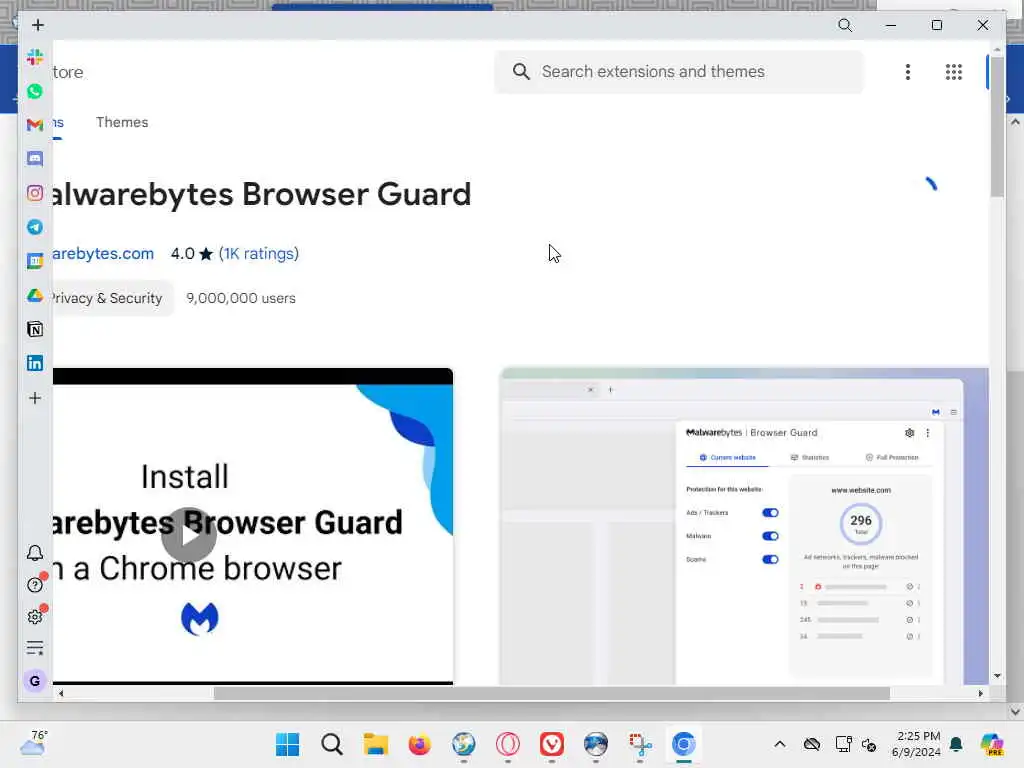Screen dimensions: 1024x768
Task: Open File Explorer from the taskbar
Action: pos(376,744)
